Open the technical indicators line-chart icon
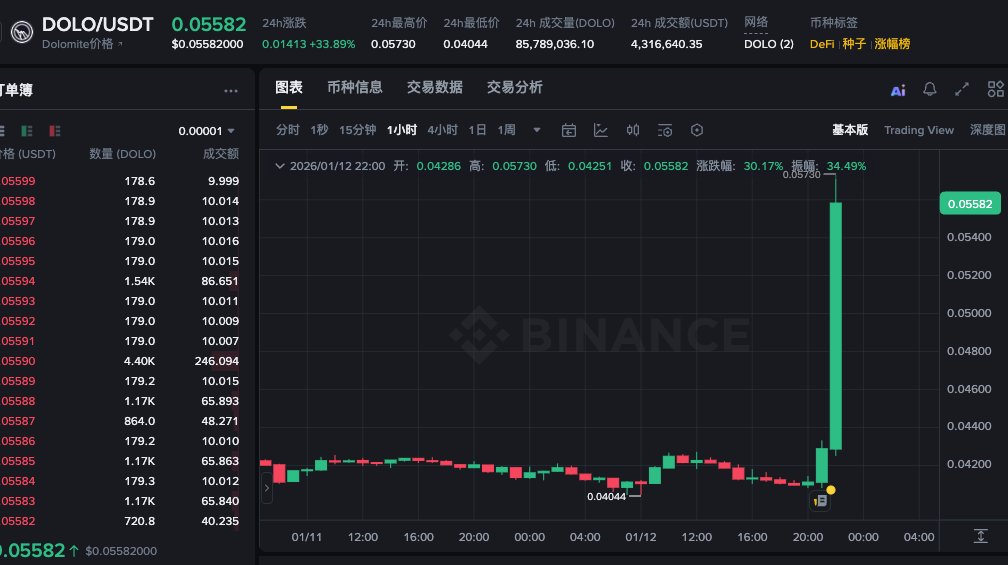 (600, 130)
